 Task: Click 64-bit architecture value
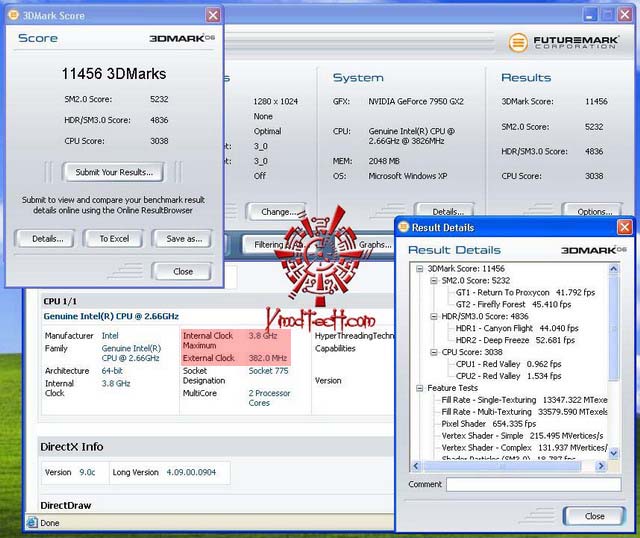(112, 371)
